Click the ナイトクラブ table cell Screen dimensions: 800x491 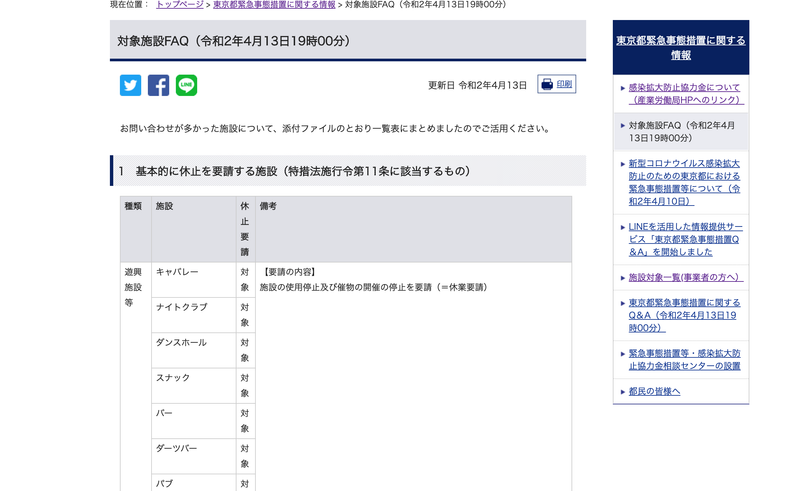click(194, 315)
